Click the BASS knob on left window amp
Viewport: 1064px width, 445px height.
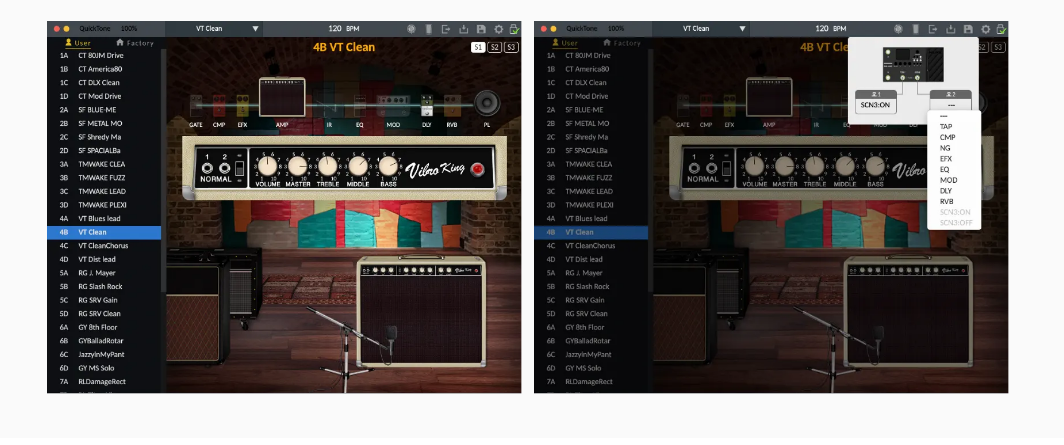388,166
